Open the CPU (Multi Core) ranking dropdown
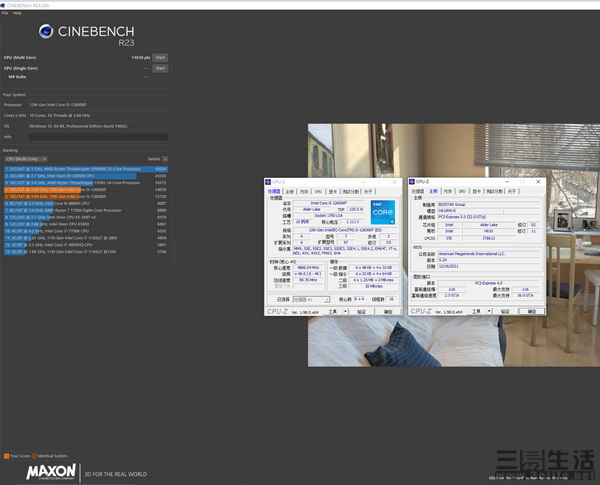 pos(23,159)
